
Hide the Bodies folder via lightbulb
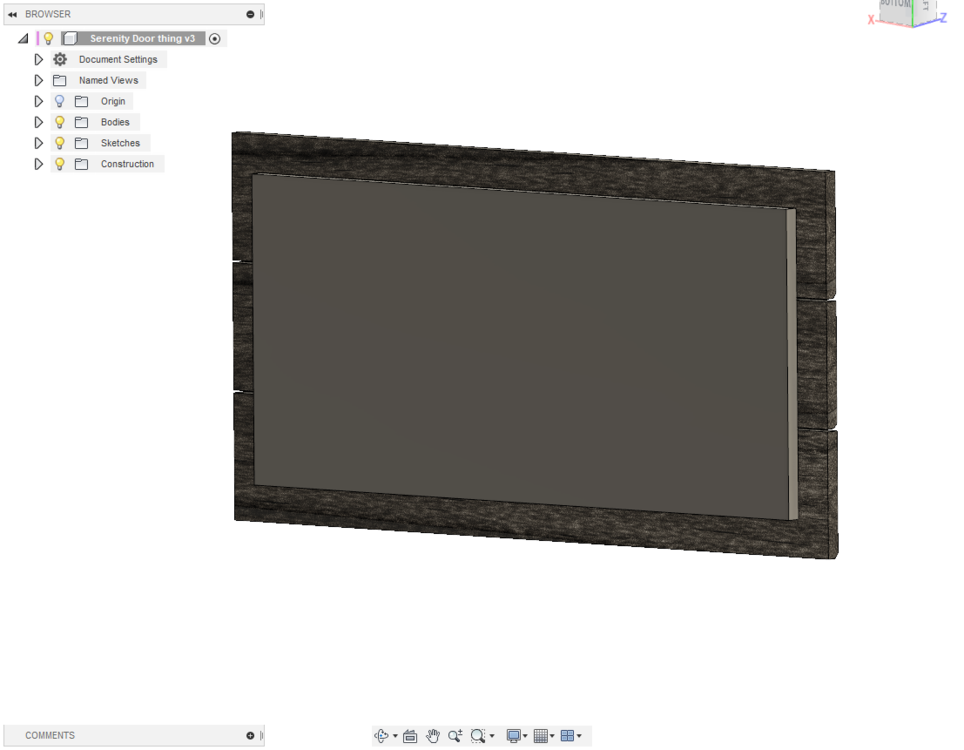pos(60,122)
